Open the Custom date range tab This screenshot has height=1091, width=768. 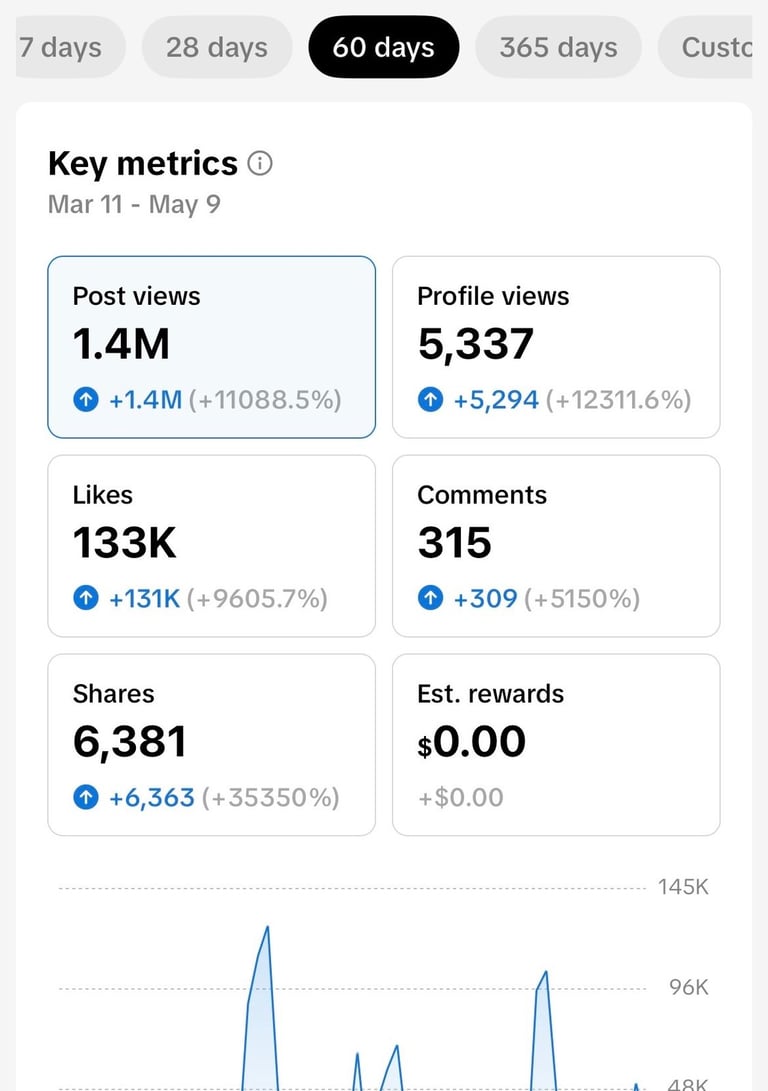pos(705,47)
